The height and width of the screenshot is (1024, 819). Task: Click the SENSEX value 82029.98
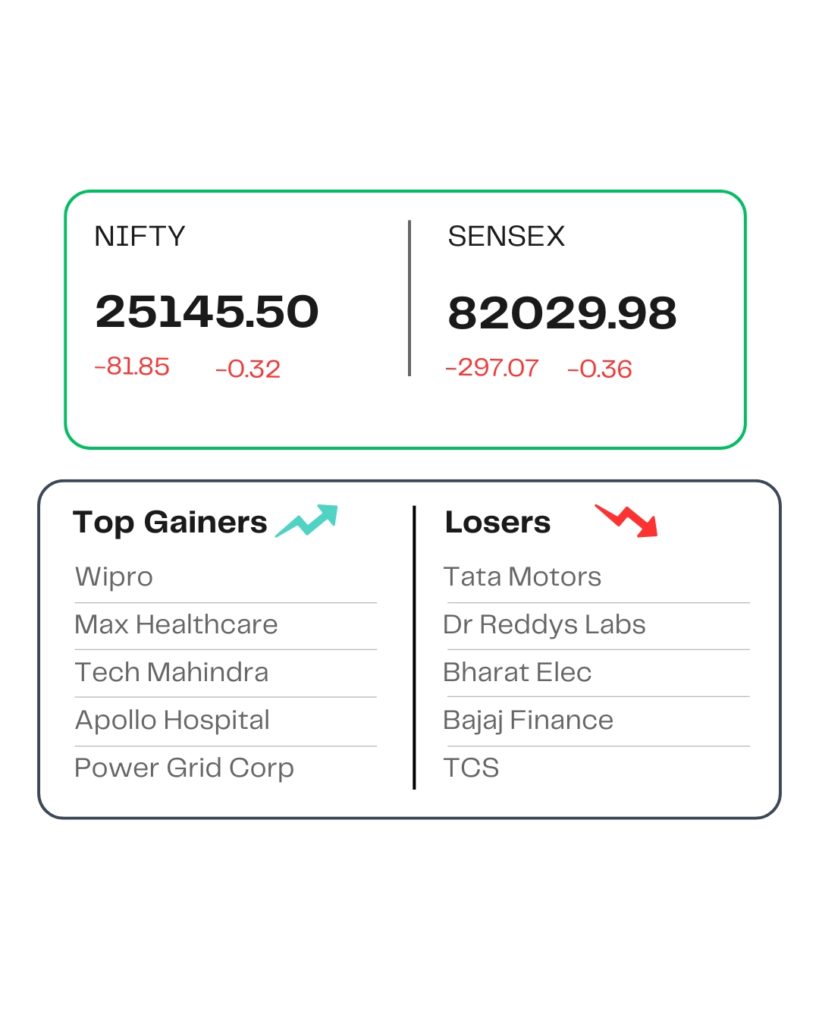pos(562,313)
